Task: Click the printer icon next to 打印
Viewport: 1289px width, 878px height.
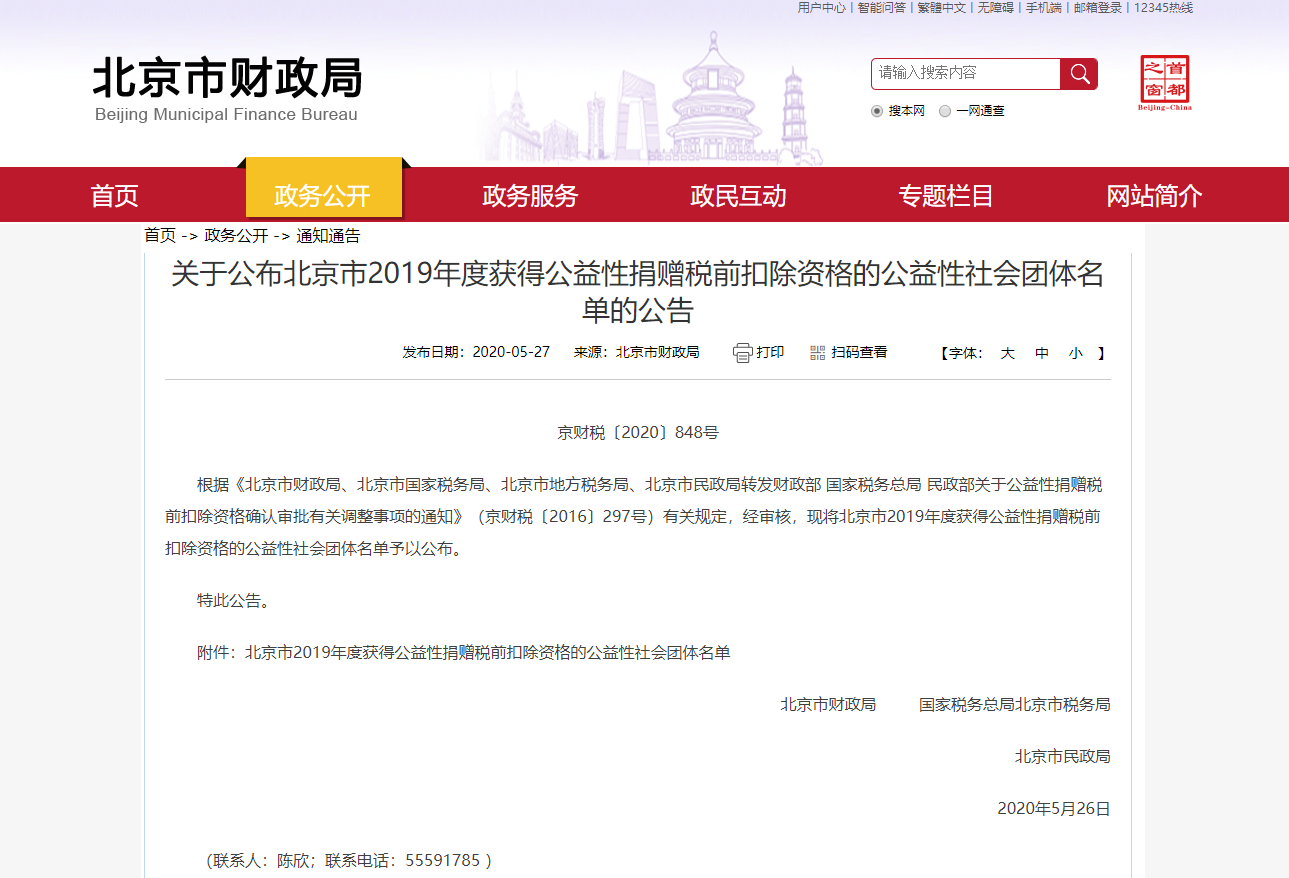Action: click(742, 353)
